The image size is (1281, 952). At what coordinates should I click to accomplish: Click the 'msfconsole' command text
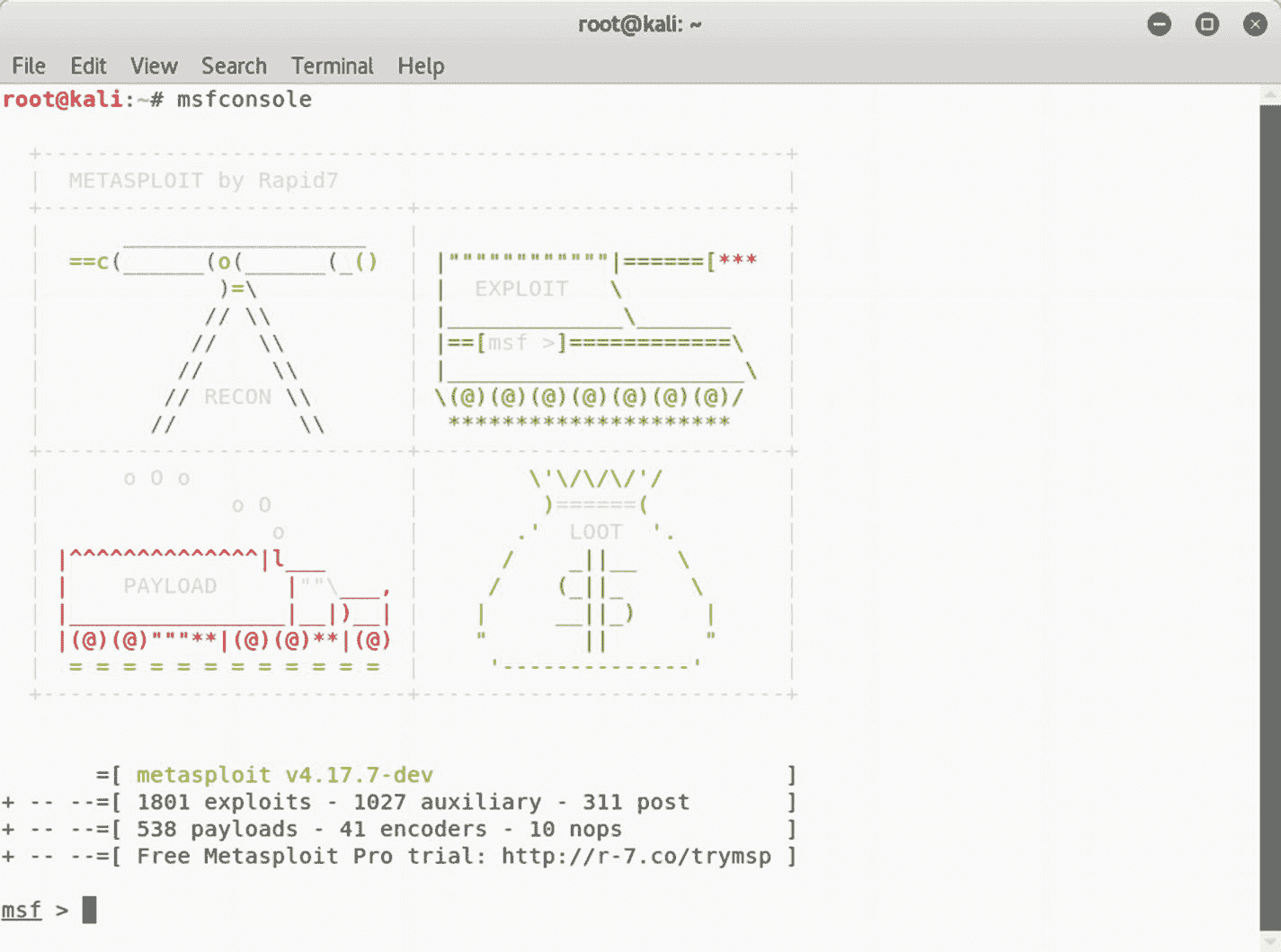click(x=245, y=99)
